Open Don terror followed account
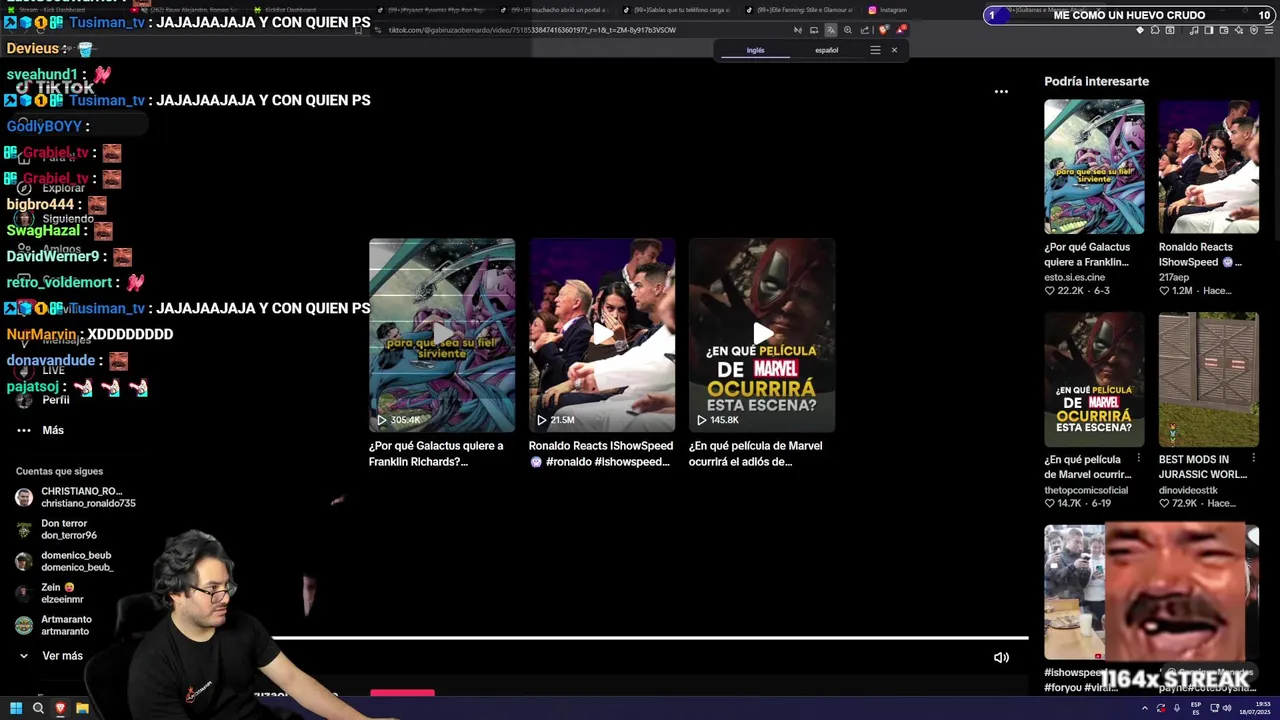This screenshot has width=1280, height=720. (56, 529)
